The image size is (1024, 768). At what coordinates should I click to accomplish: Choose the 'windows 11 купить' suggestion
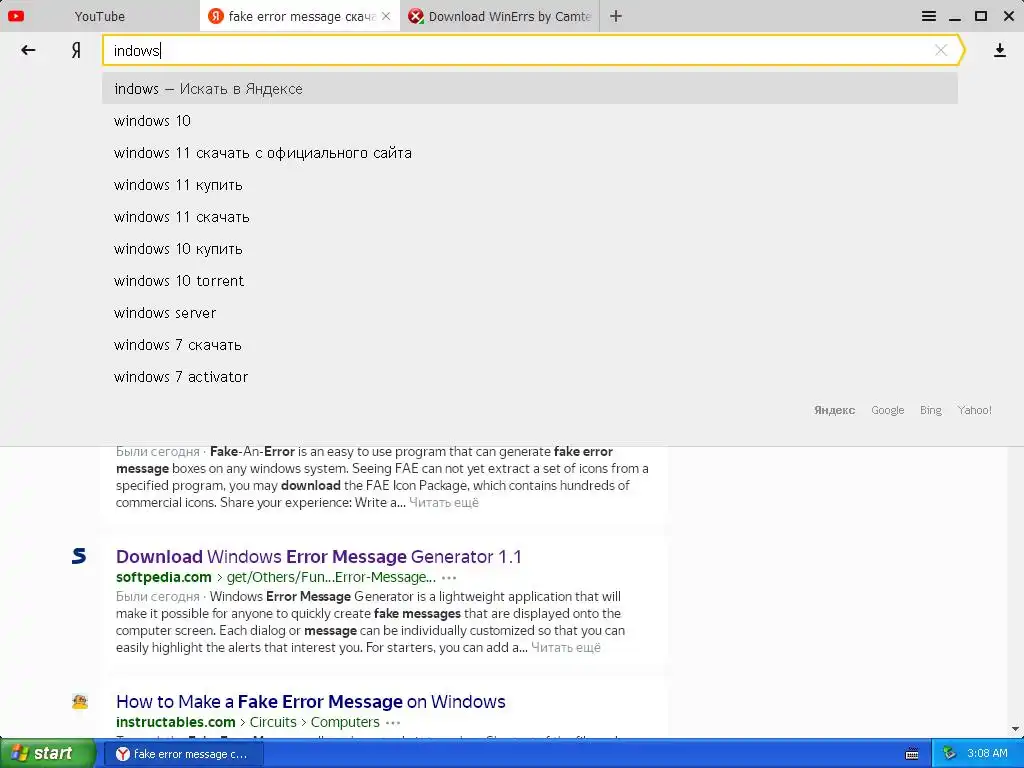pyautogui.click(x=530, y=185)
